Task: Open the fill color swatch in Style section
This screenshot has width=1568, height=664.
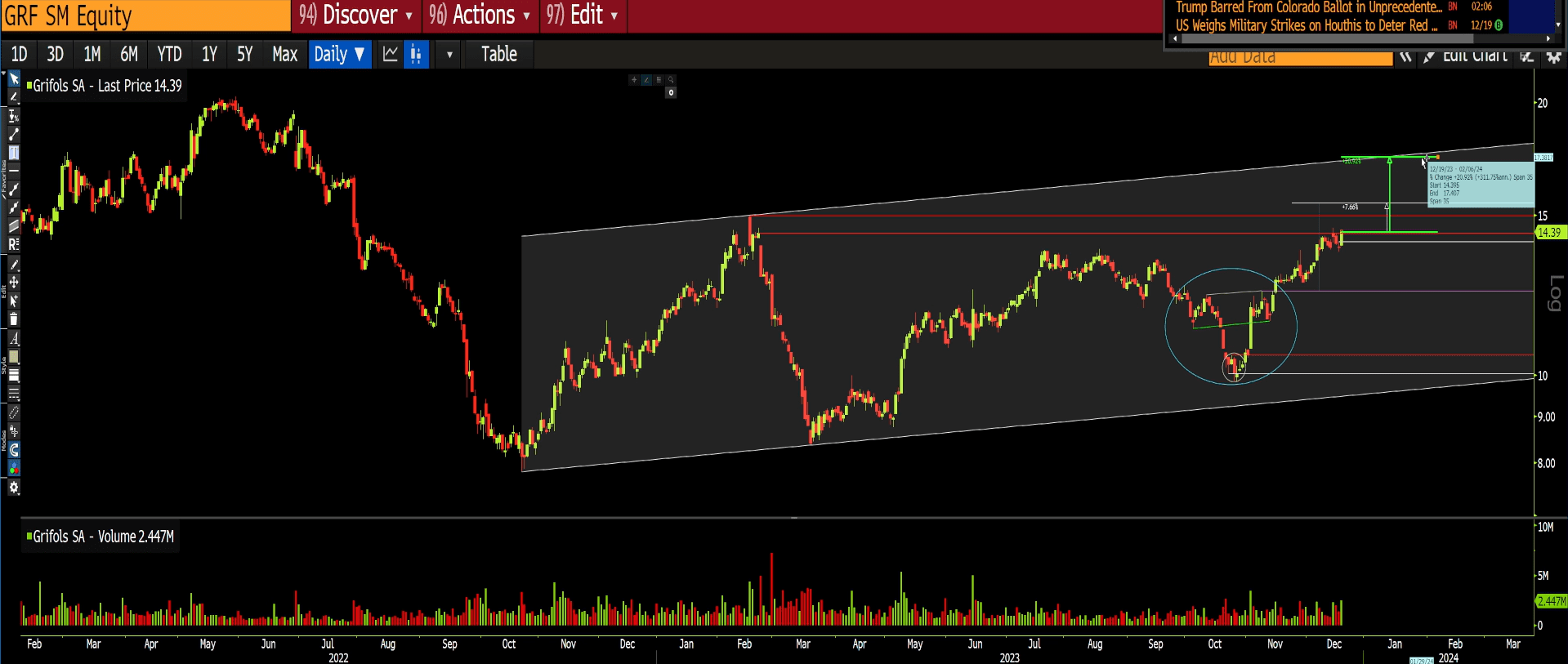Action: pos(14,357)
